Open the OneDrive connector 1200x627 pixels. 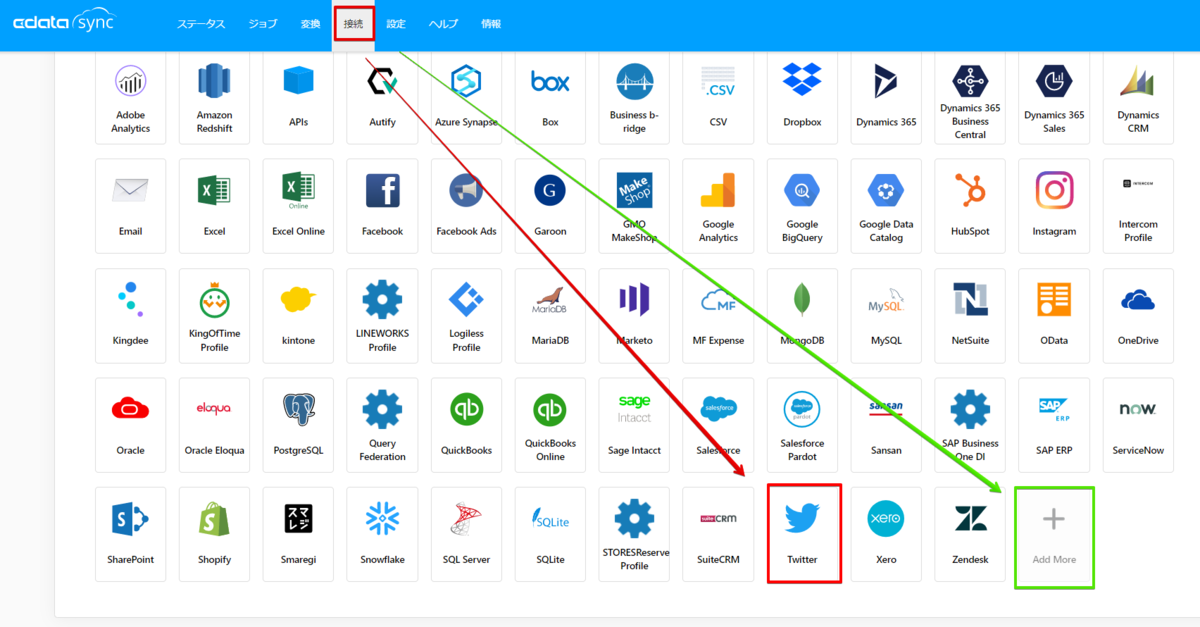coord(1139,315)
